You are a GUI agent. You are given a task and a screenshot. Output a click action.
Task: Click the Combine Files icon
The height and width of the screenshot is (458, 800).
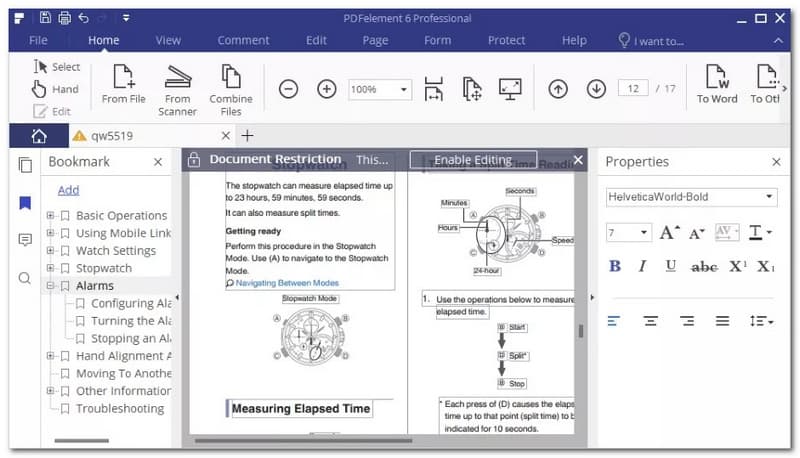(230, 78)
